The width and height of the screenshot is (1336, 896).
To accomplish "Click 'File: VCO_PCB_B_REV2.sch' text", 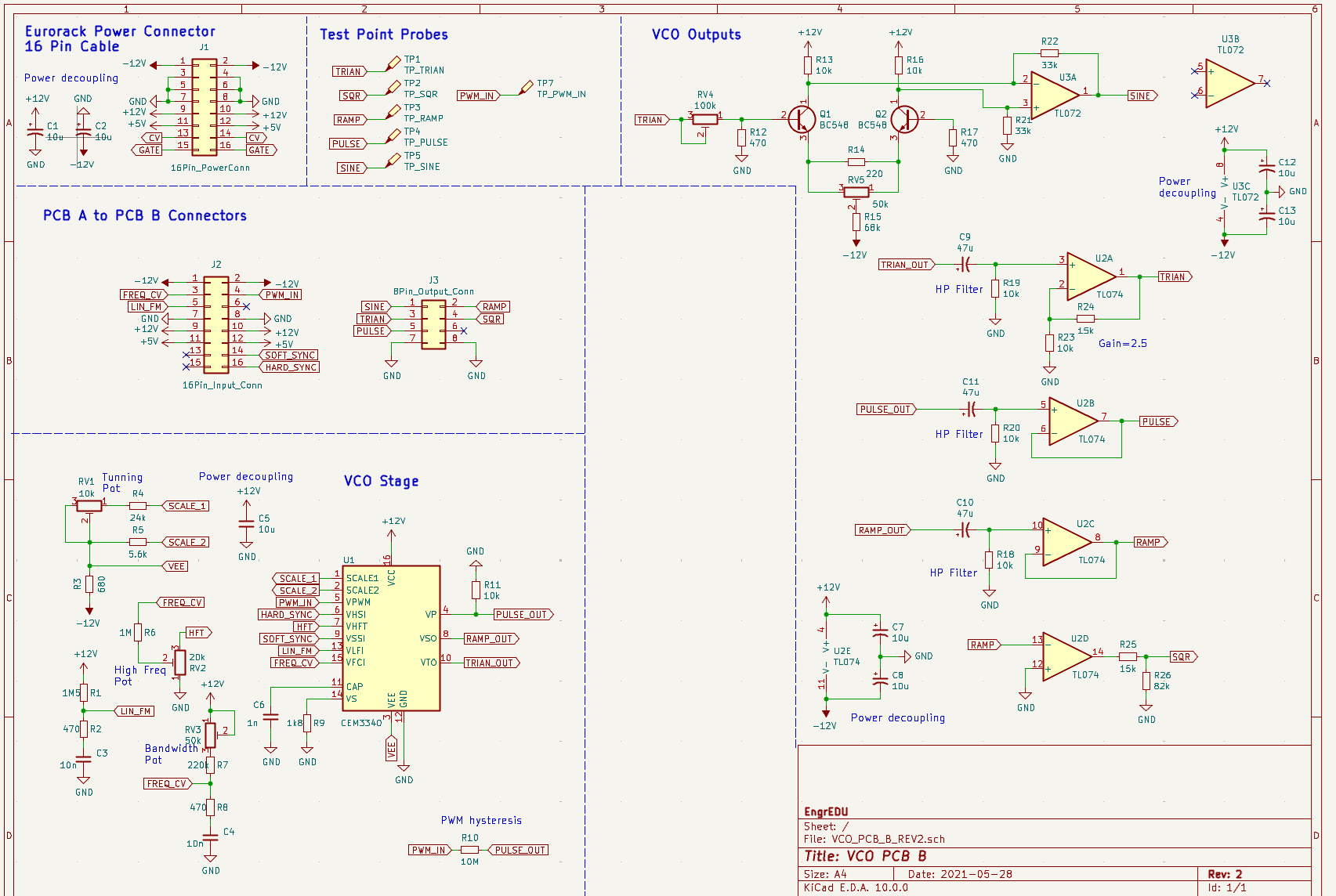I will (874, 839).
